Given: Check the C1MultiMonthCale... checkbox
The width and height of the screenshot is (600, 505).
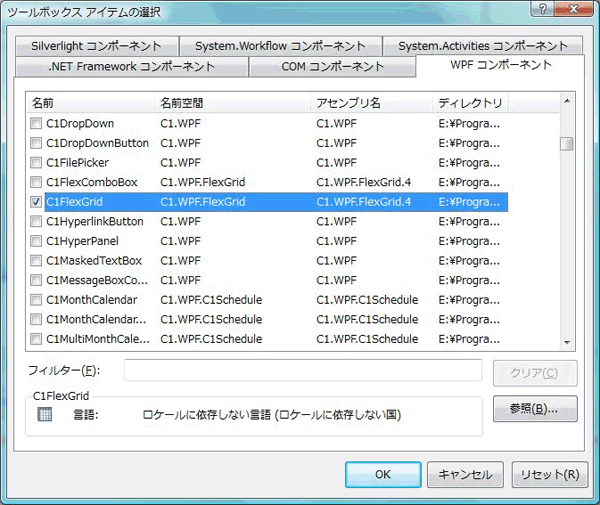Looking at the screenshot, I should click(x=36, y=339).
